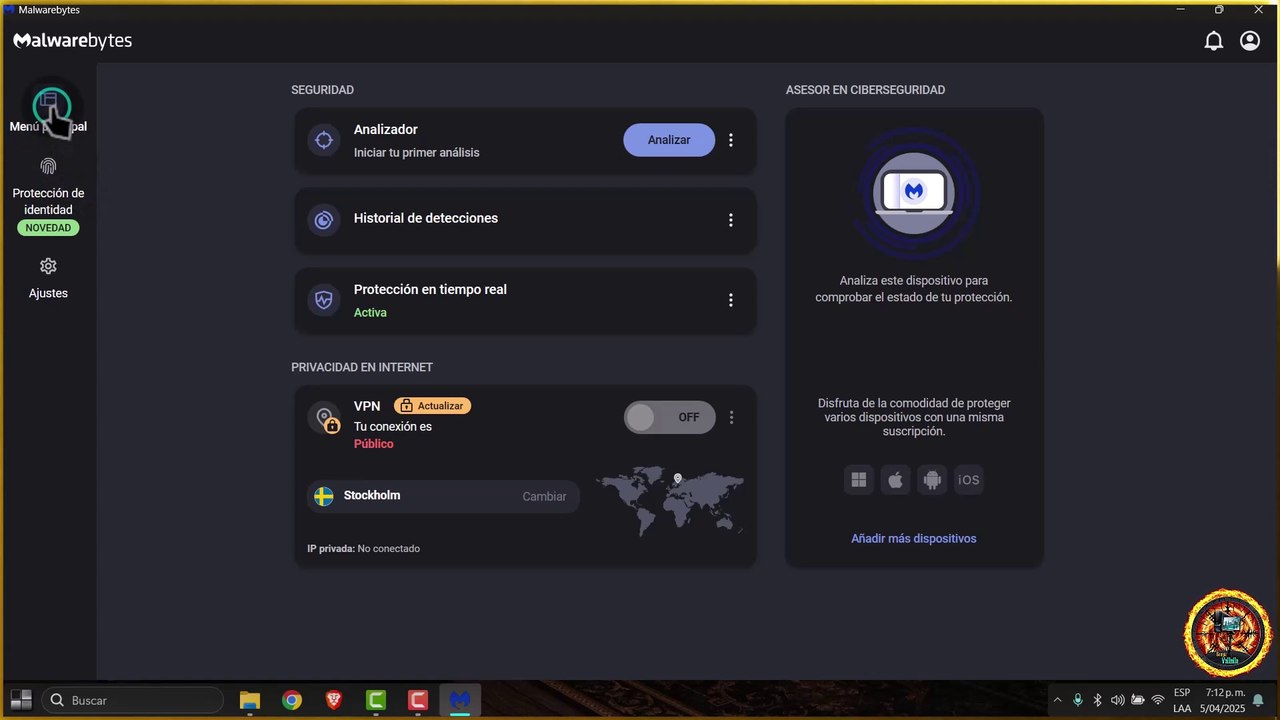Image resolution: width=1280 pixels, height=720 pixels.
Task: Click the VPN location lock icon
Action: tap(324, 418)
